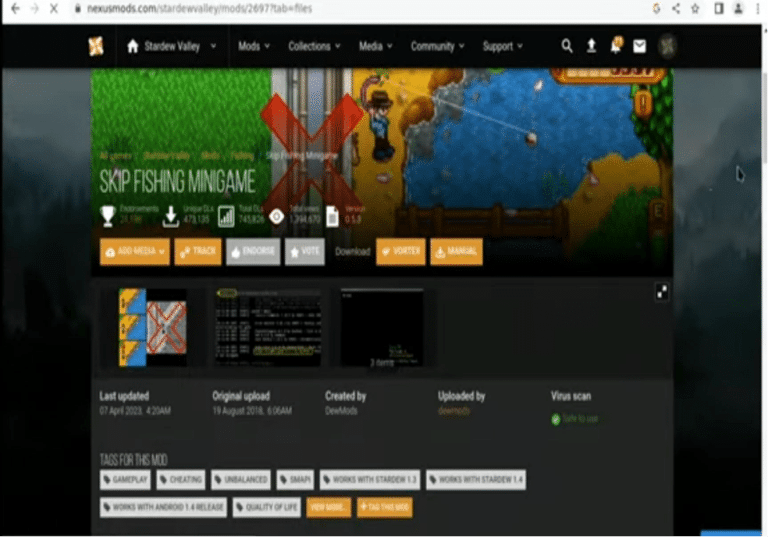Image resolution: width=768 pixels, height=537 pixels.
Task: Toggle Endorse for this mod
Action: point(252,252)
